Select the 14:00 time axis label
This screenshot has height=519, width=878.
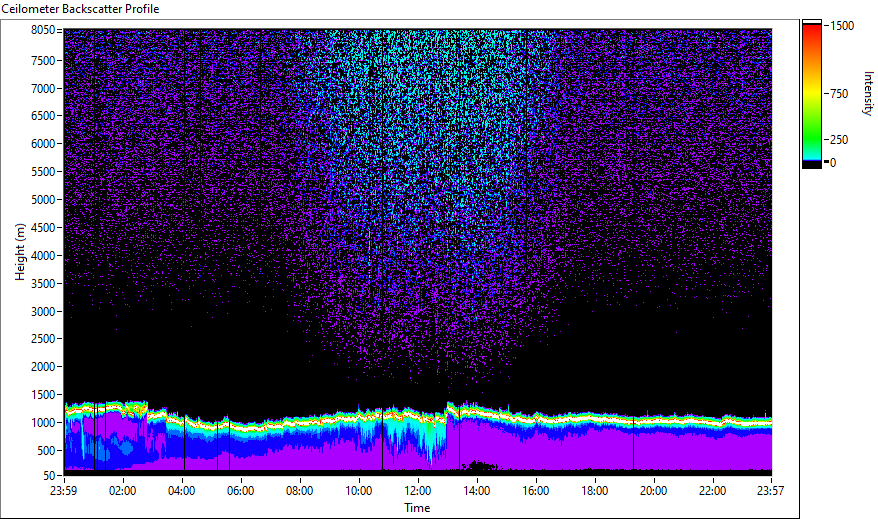coord(477,491)
